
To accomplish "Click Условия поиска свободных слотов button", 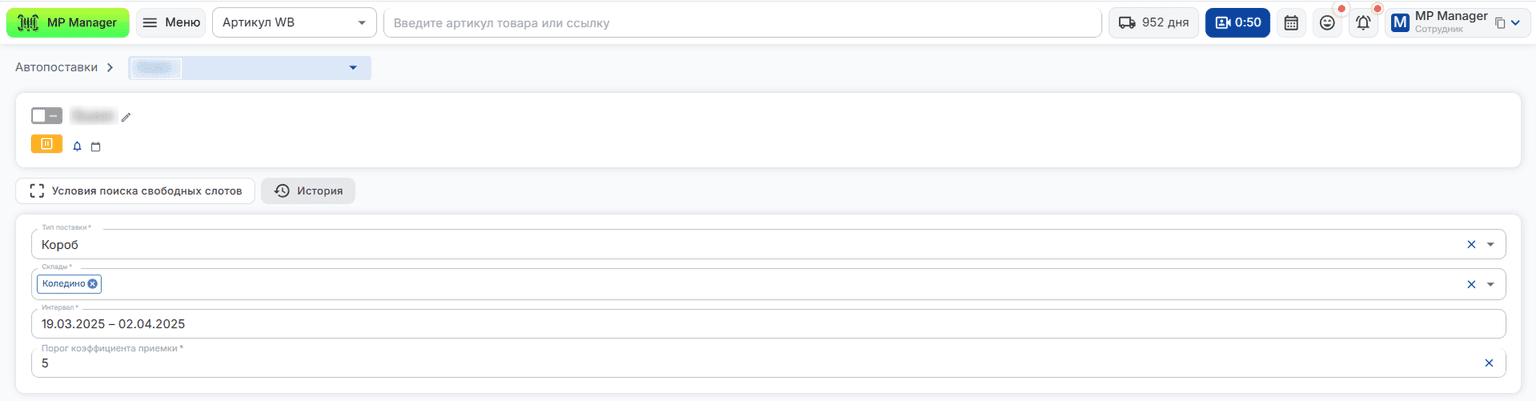I will tap(135, 191).
